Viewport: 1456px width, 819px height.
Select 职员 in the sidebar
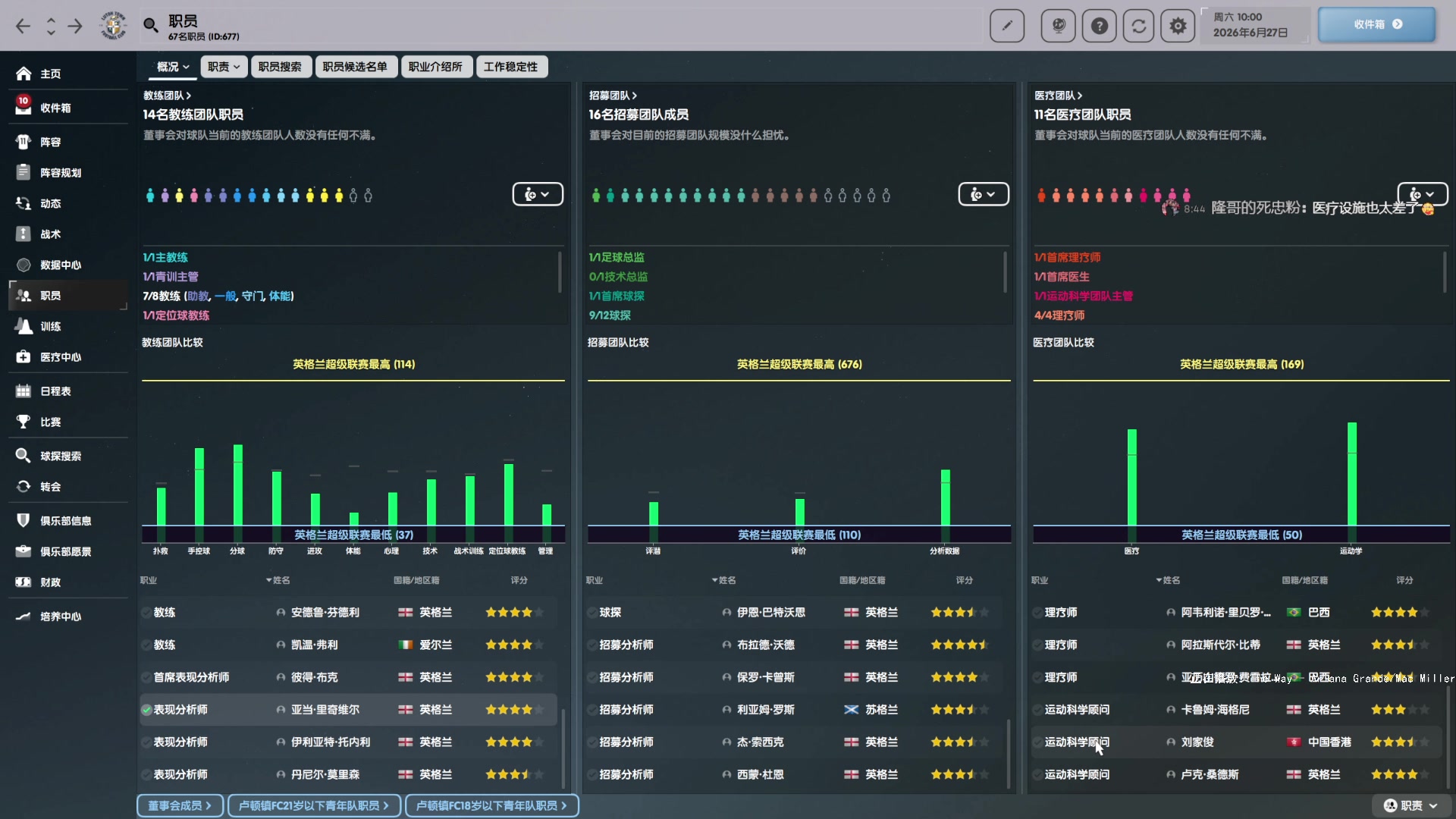coord(68,296)
